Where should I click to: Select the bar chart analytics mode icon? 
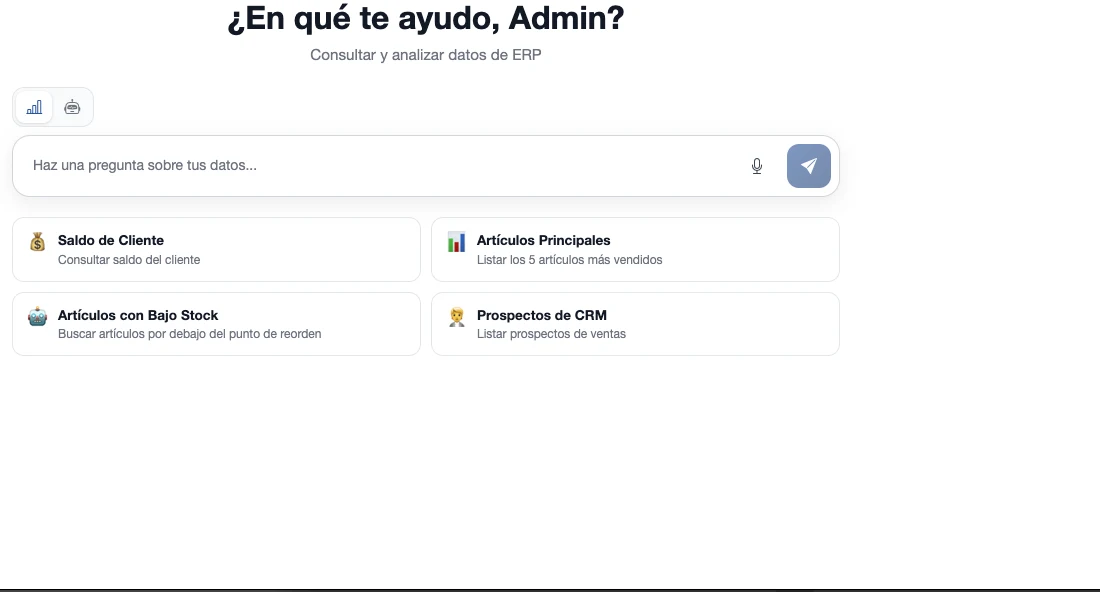(x=34, y=107)
